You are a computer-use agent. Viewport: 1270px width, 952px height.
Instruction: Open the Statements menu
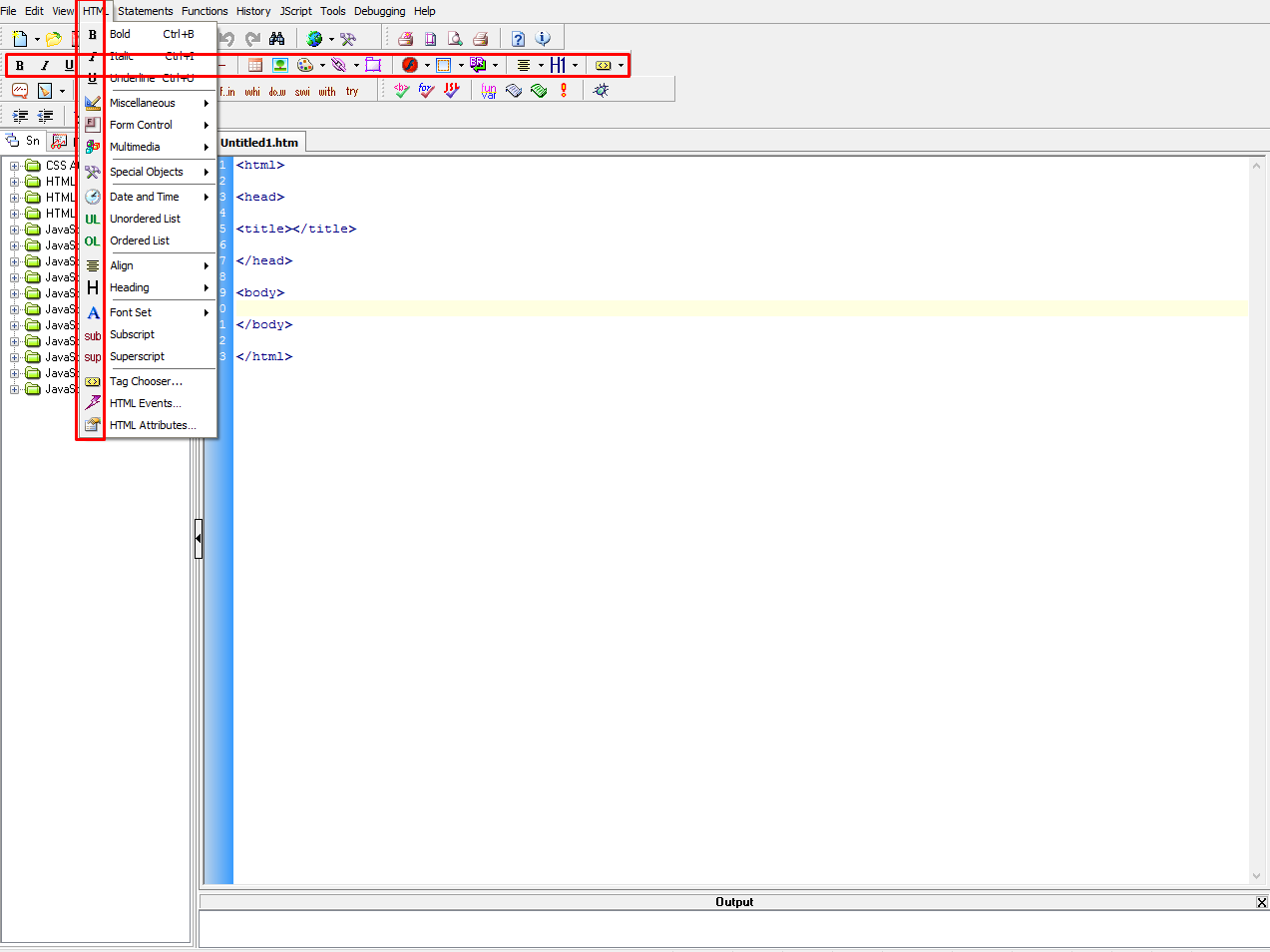coord(146,11)
